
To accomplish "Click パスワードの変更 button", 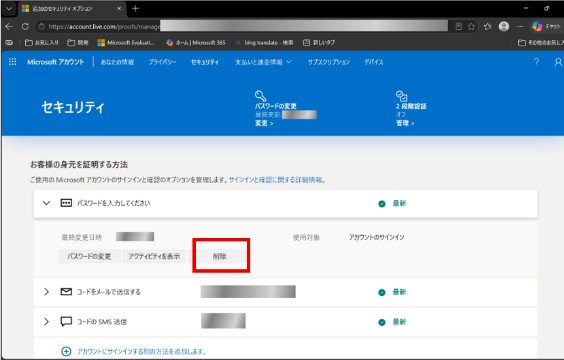I will [89, 256].
